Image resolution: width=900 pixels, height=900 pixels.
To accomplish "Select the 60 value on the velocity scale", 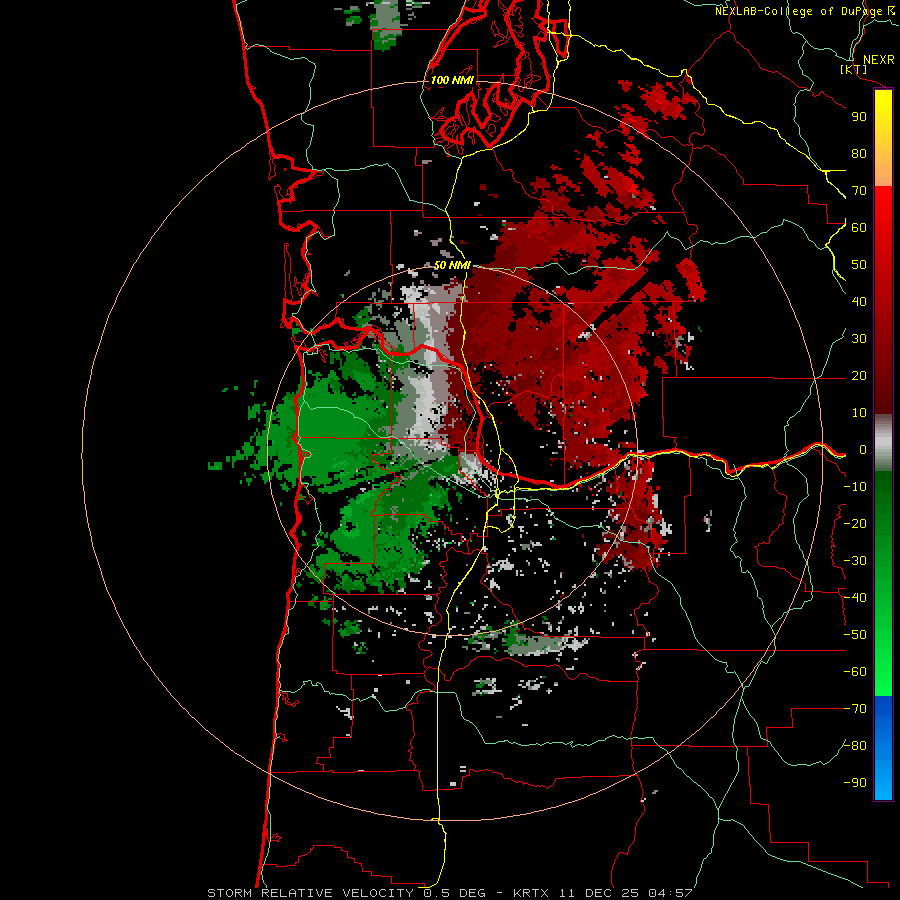I will [859, 228].
